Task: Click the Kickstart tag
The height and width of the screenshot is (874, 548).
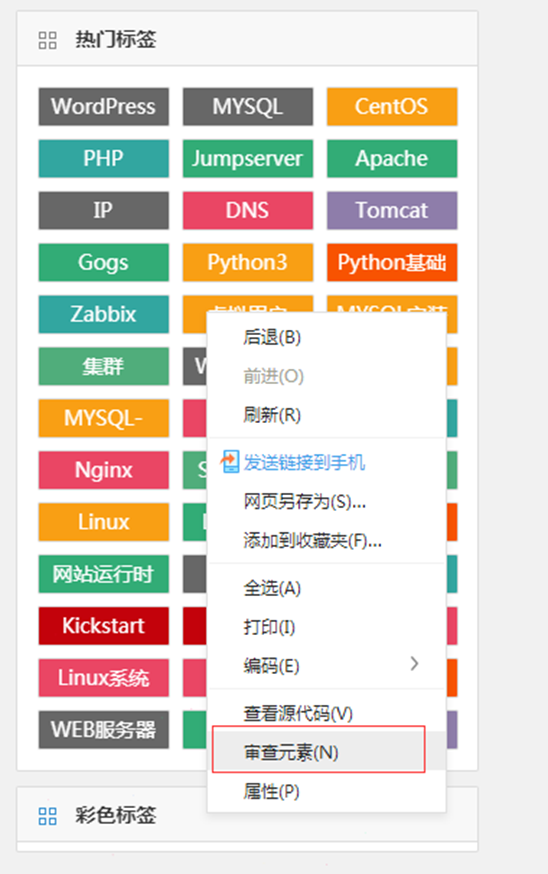Action: click(x=104, y=625)
